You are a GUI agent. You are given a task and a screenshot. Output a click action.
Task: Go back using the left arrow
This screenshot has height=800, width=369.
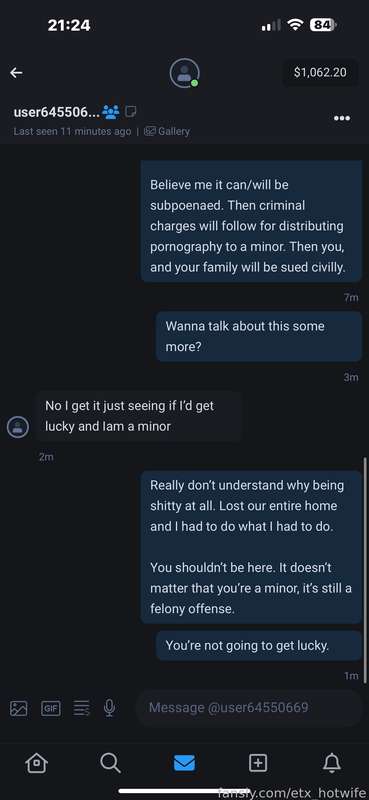(16, 73)
